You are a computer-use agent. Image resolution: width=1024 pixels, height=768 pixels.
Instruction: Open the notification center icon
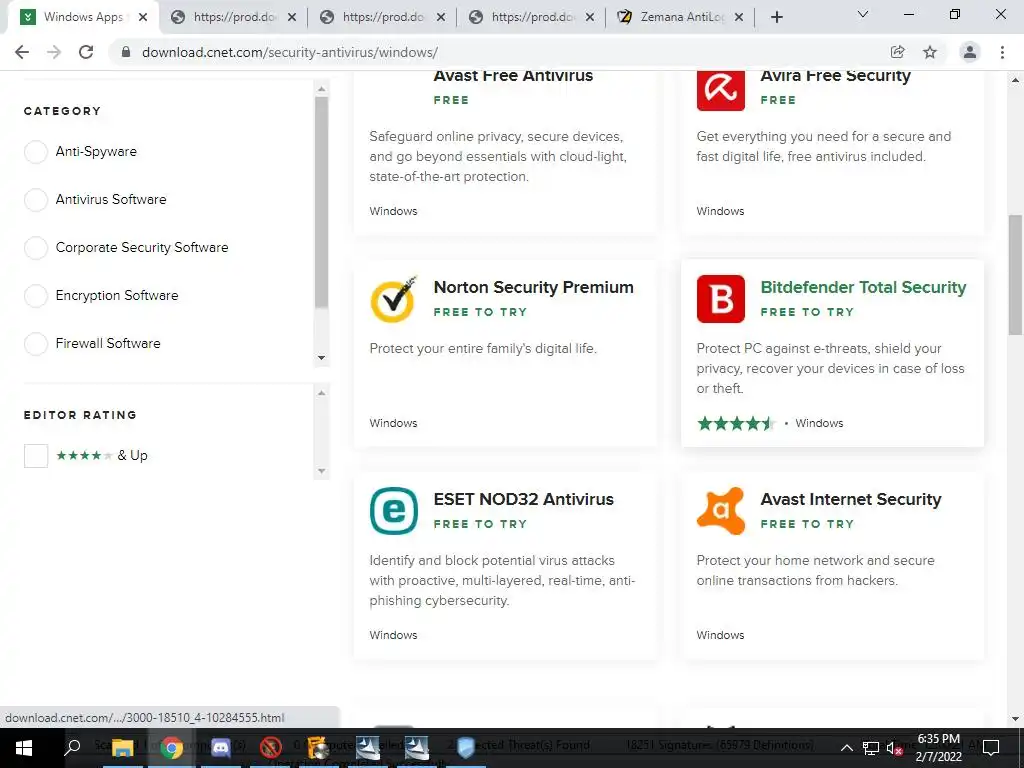(991, 748)
